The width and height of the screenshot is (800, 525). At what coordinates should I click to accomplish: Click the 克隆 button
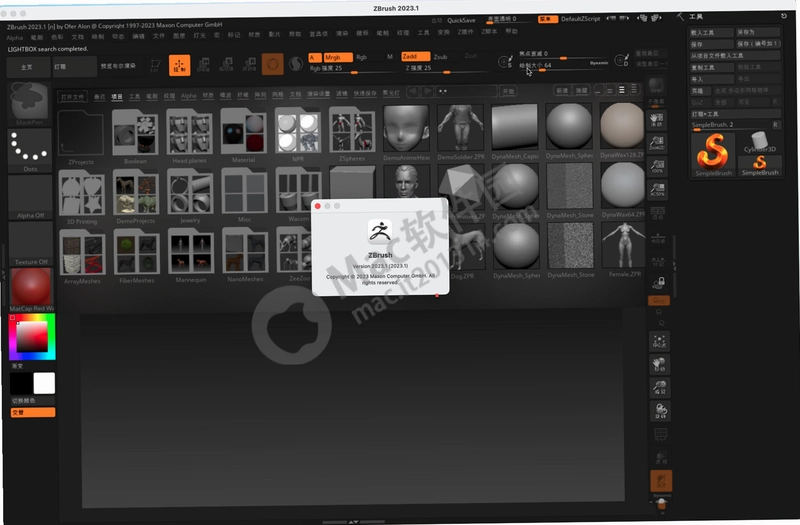point(701,91)
